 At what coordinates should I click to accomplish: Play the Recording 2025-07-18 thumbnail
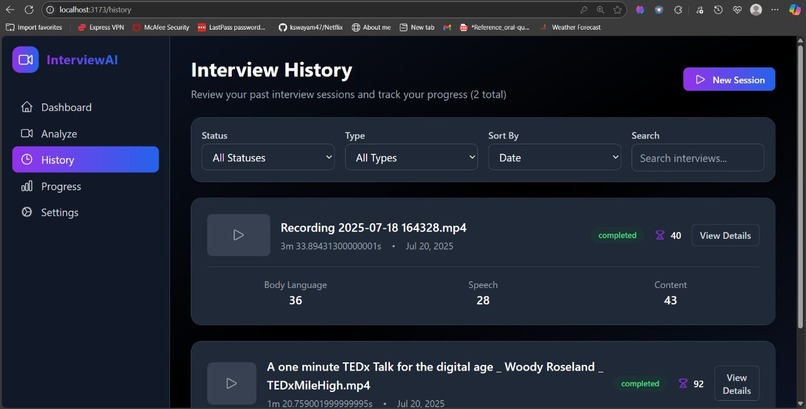click(239, 235)
